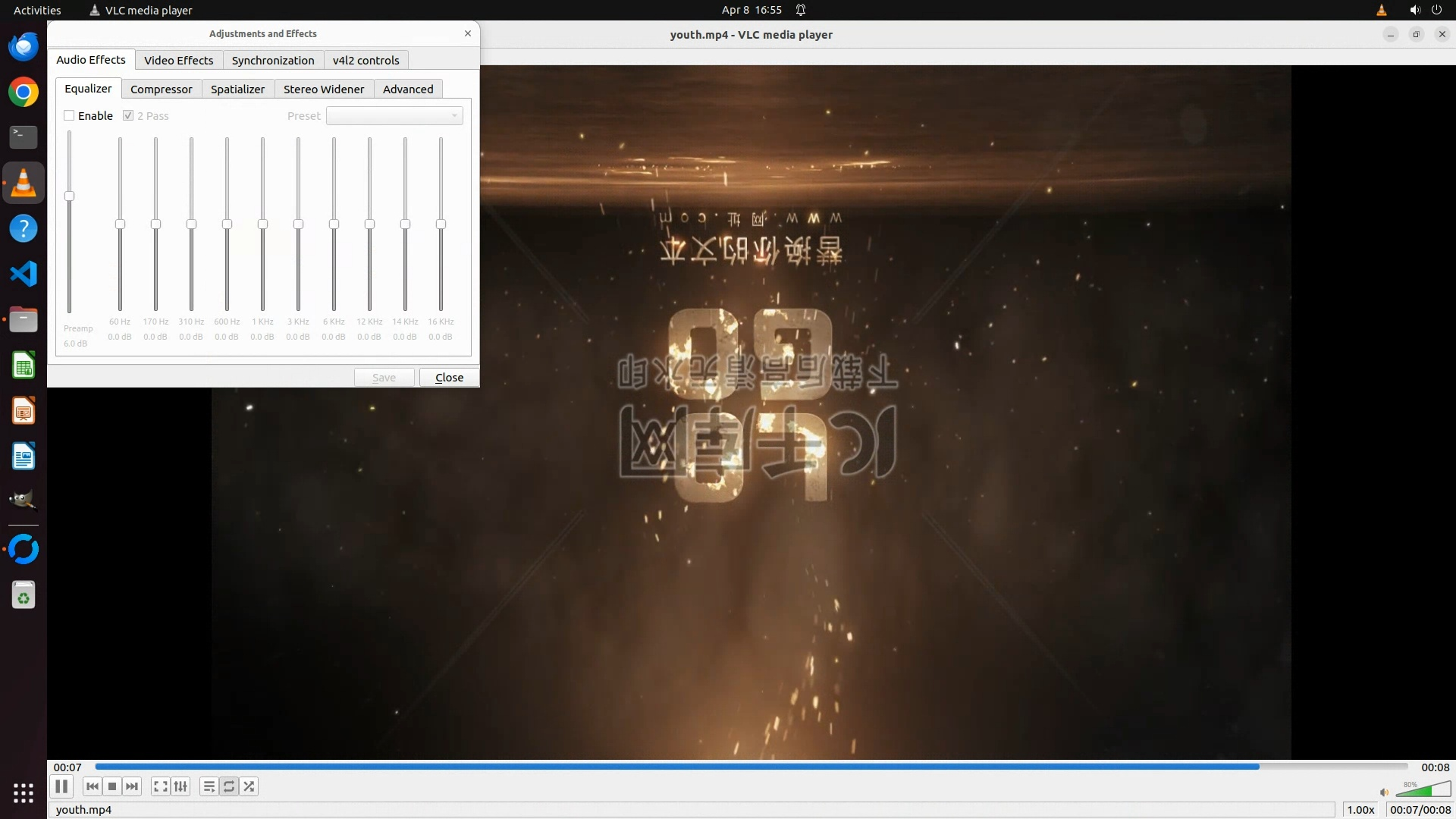Expand the date and time panel

[751, 10]
